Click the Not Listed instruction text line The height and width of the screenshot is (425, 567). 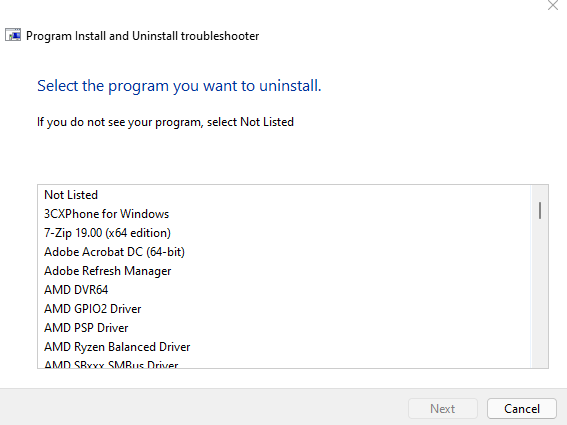(165, 122)
